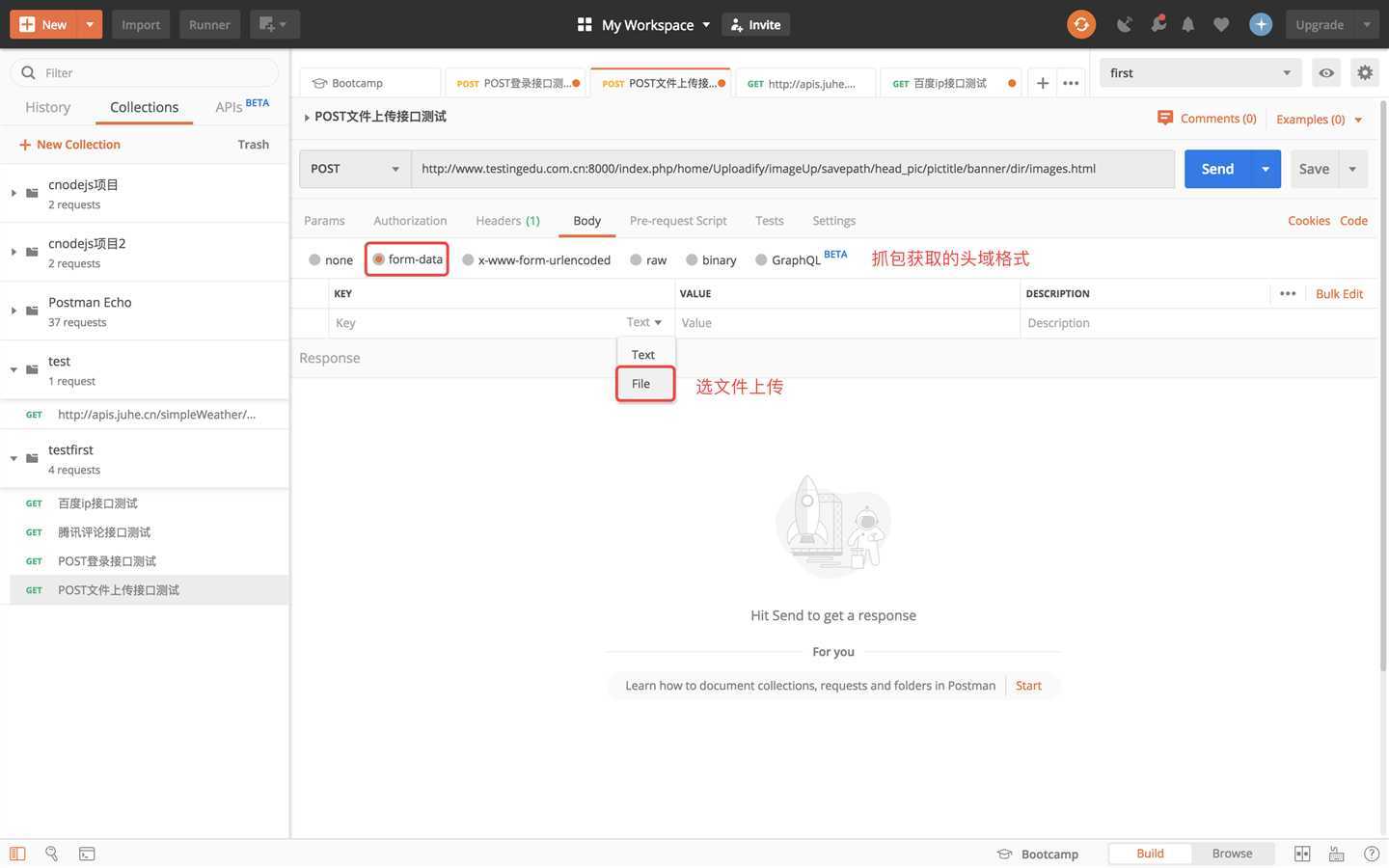Select the form-data radio button
This screenshot has height=868, width=1389.
pos(378,258)
